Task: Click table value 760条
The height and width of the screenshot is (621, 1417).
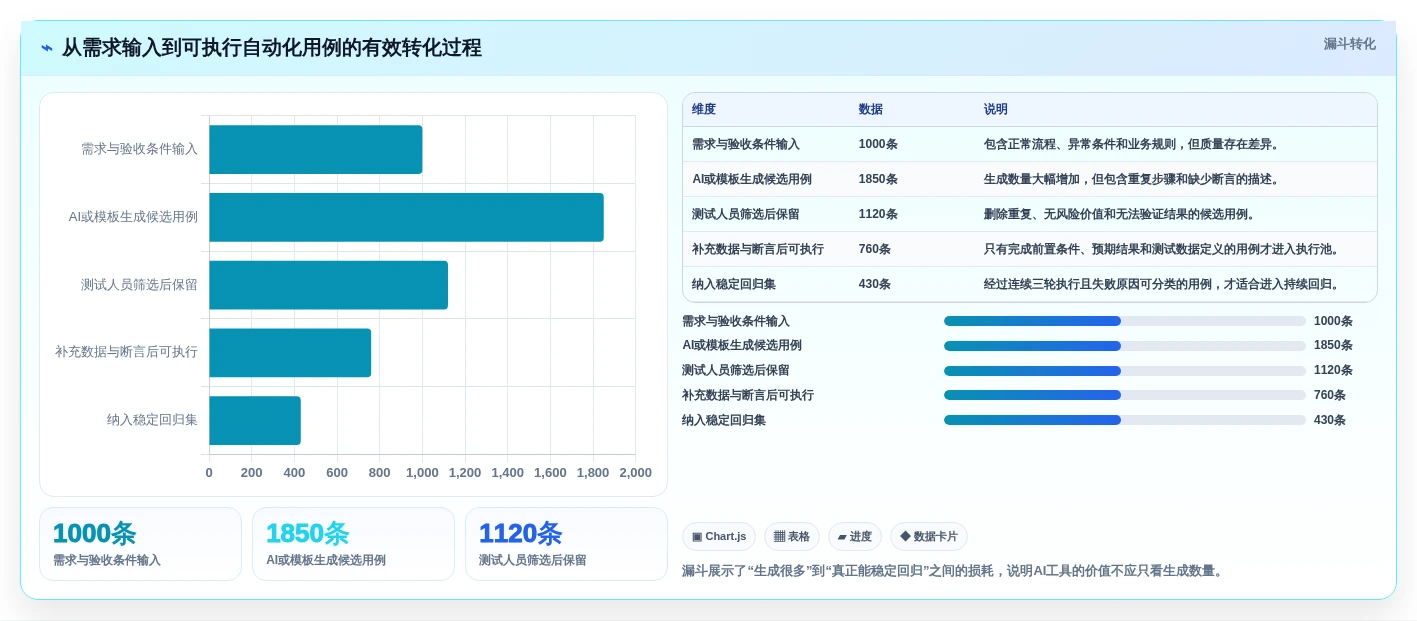Action: coord(875,249)
